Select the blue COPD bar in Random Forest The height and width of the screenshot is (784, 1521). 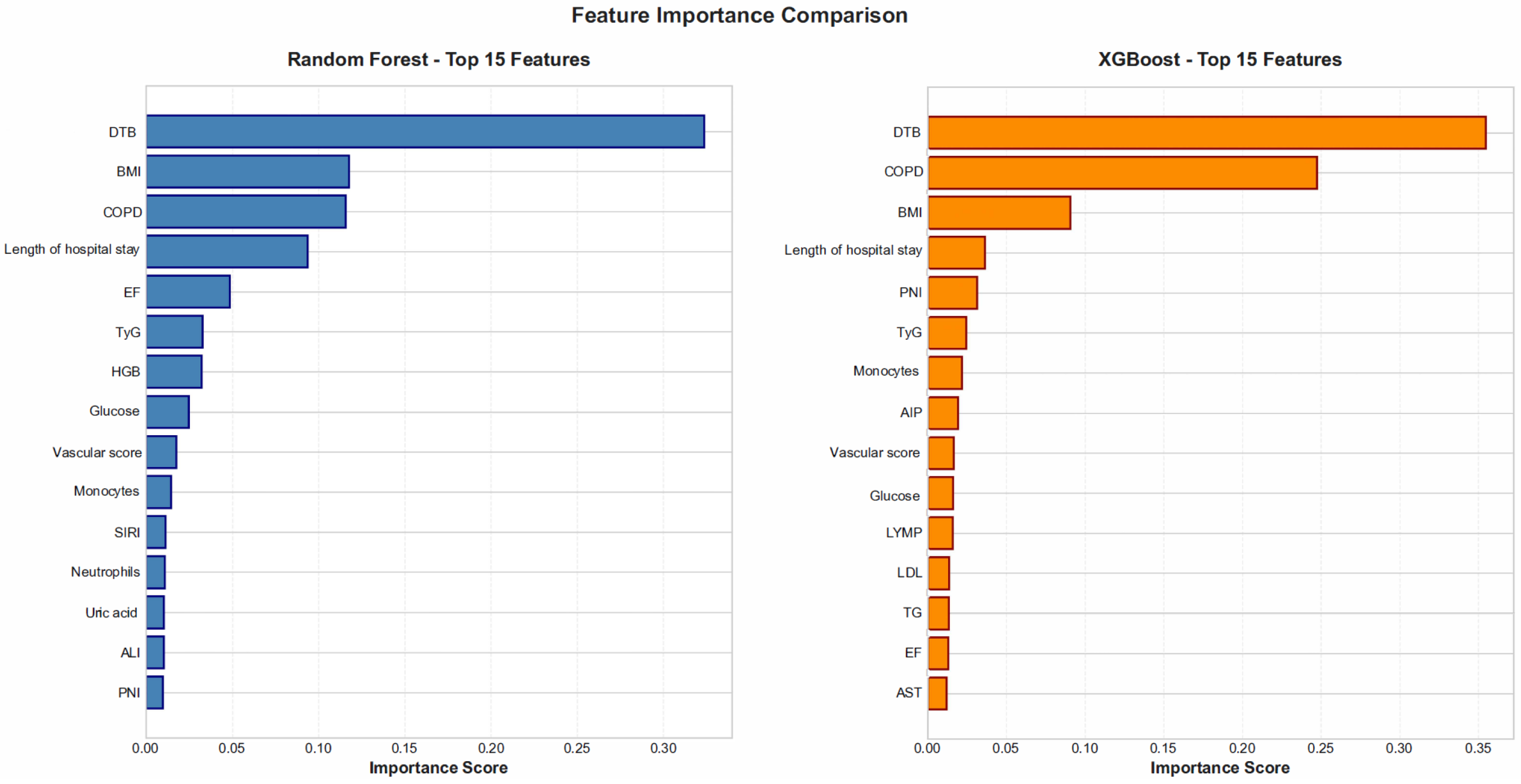246,212
